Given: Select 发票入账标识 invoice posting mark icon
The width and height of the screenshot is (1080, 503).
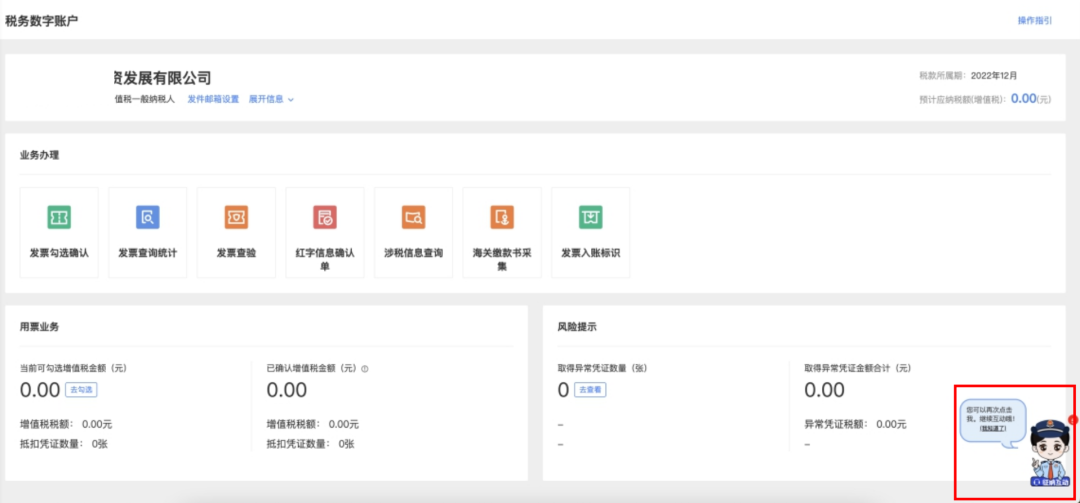Looking at the screenshot, I should (x=590, y=217).
